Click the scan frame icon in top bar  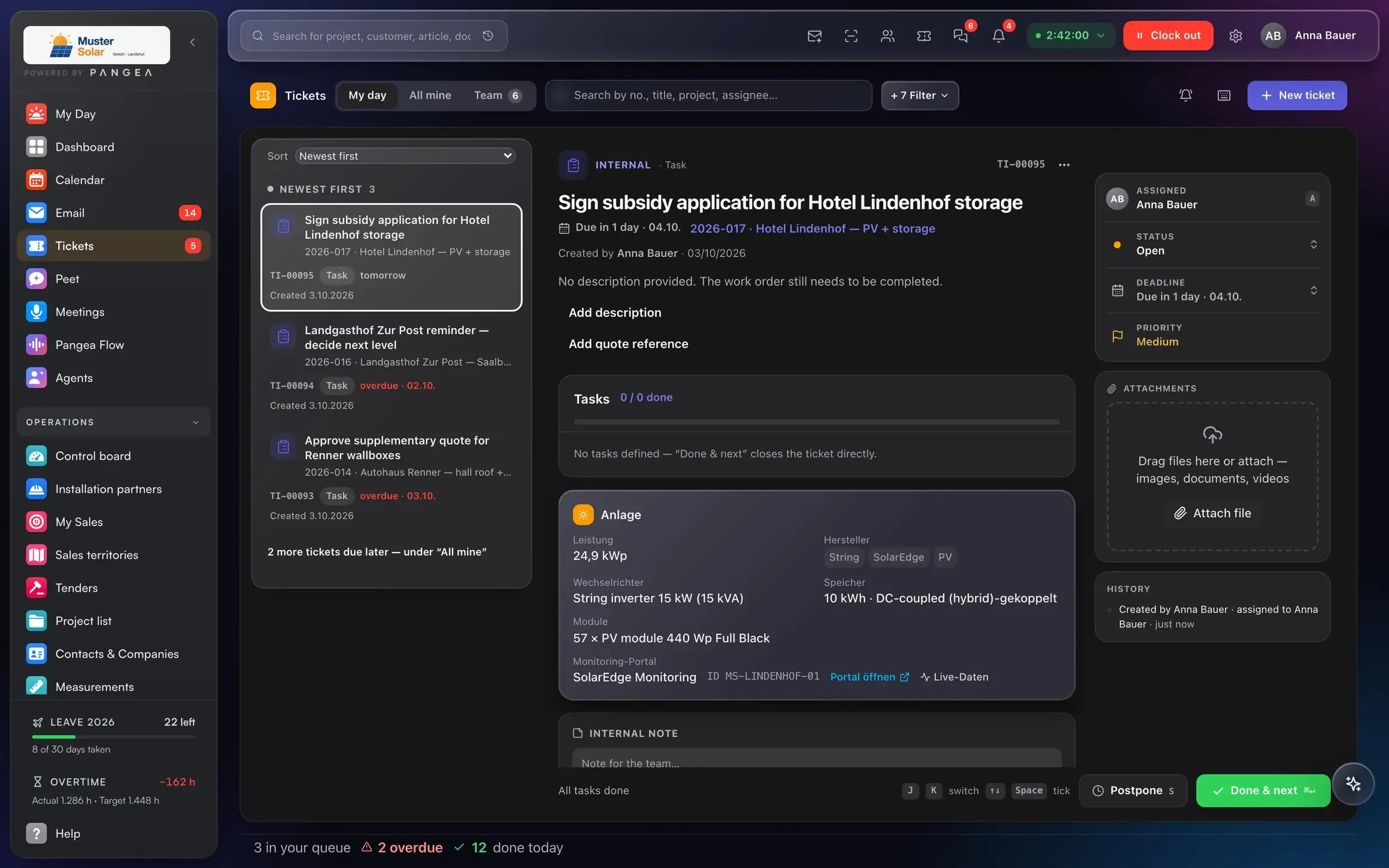click(x=851, y=36)
